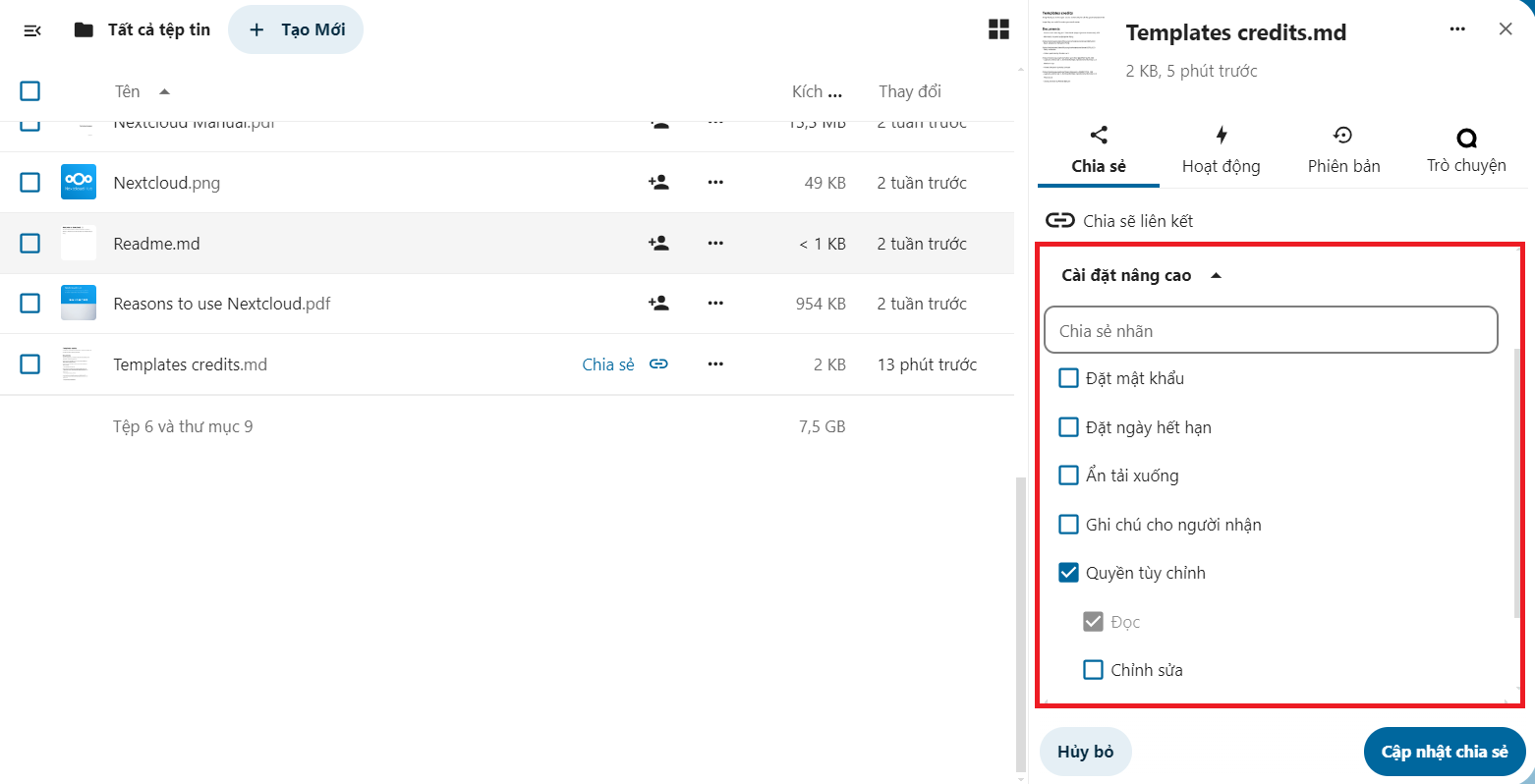Switch to the Hoạt động tab

pos(1221,150)
